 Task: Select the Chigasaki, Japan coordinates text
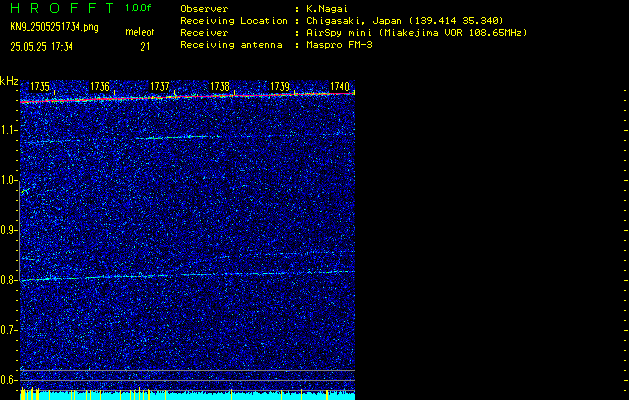[x=405, y=21]
